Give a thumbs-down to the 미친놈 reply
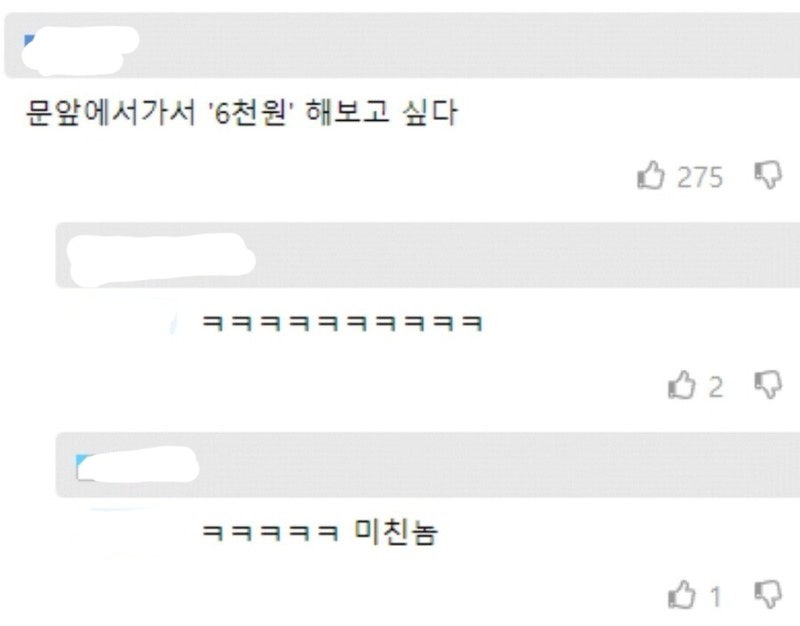This screenshot has height=626, width=800. tap(768, 594)
